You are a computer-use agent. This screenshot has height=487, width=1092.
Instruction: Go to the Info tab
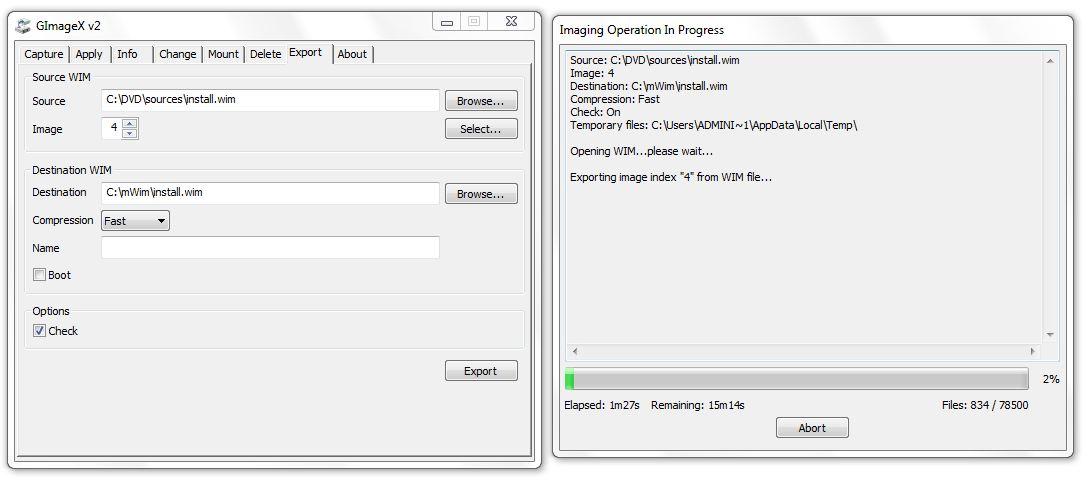tap(128, 54)
